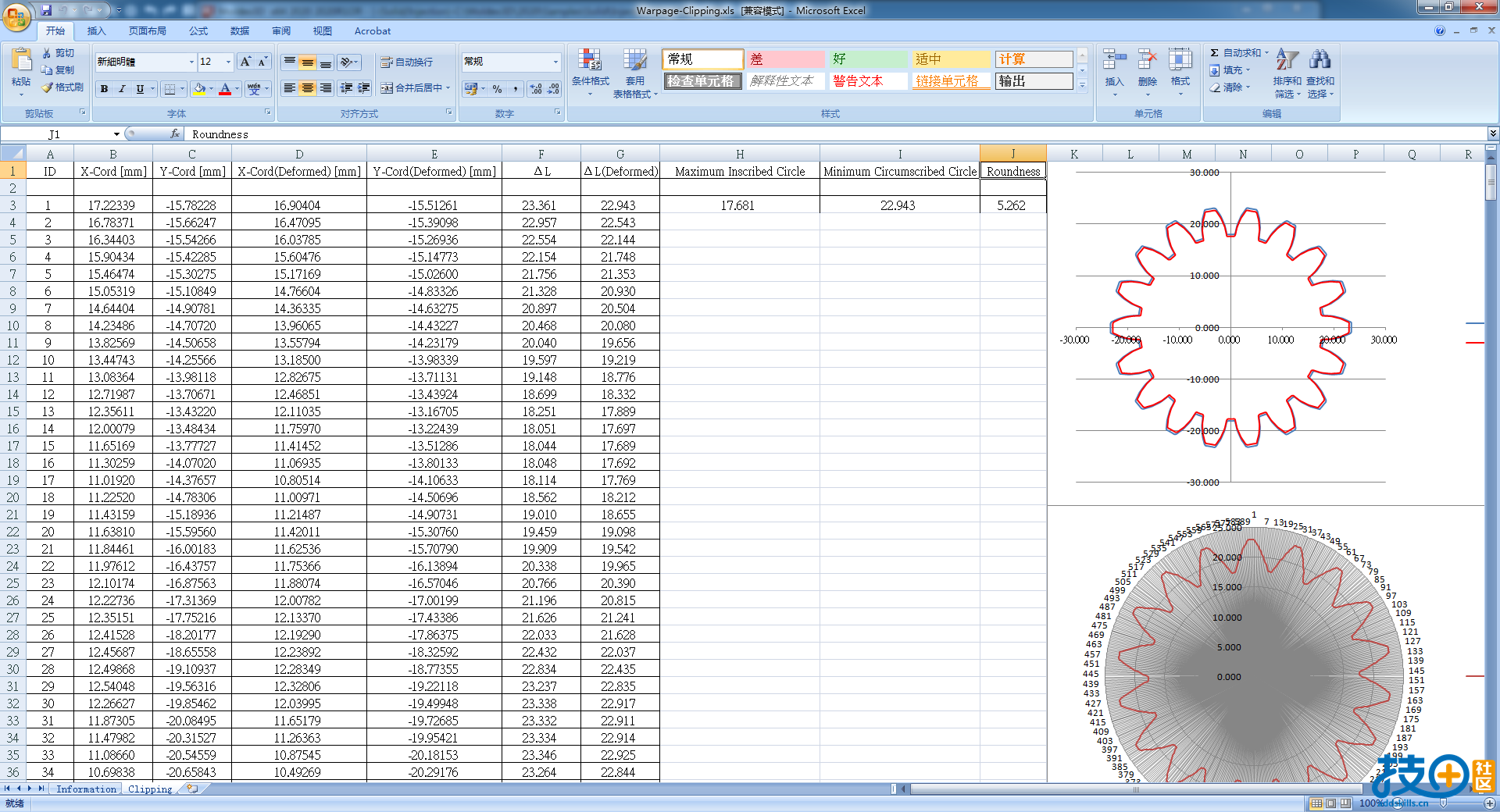
Task: Apply the red font color A
Action: (225, 89)
